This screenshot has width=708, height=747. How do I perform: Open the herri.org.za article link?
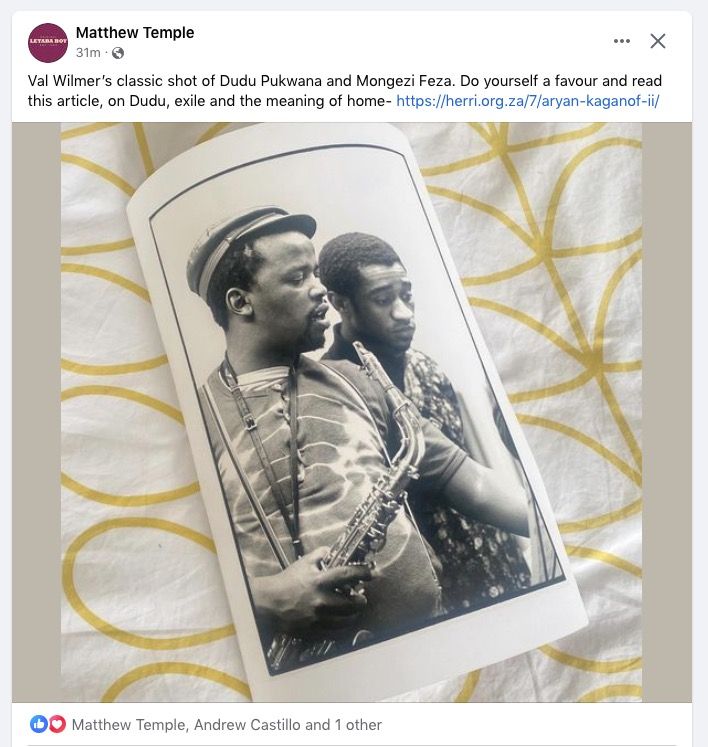tap(529, 101)
